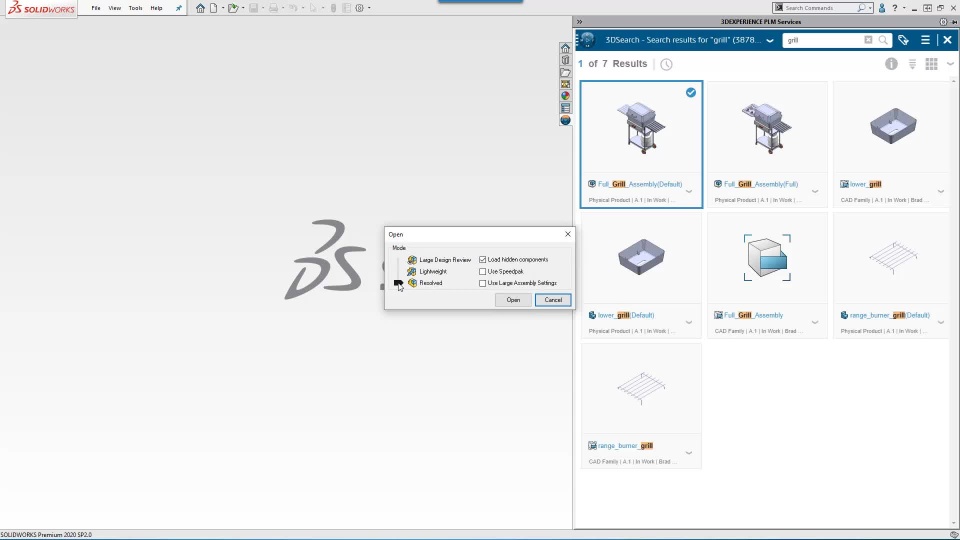Click the Print icon in the toolbar
The width and height of the screenshot is (960, 540).
point(273,8)
